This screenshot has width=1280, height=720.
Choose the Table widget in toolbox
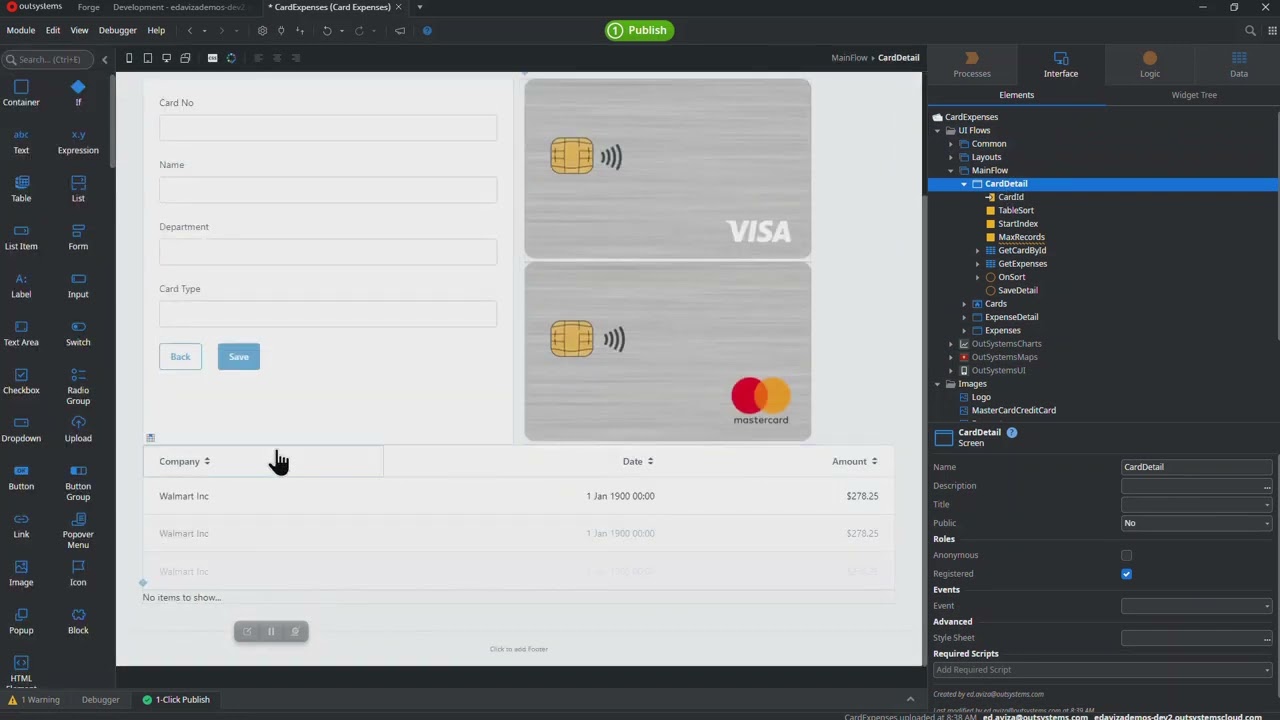[x=21, y=189]
